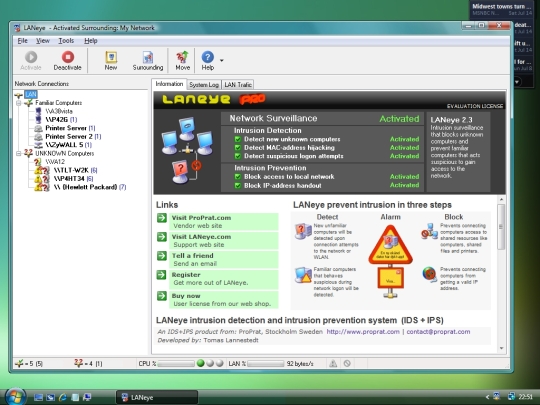540x405 pixels.
Task: Switch to the LAN Trafic tab
Action: pos(238,84)
